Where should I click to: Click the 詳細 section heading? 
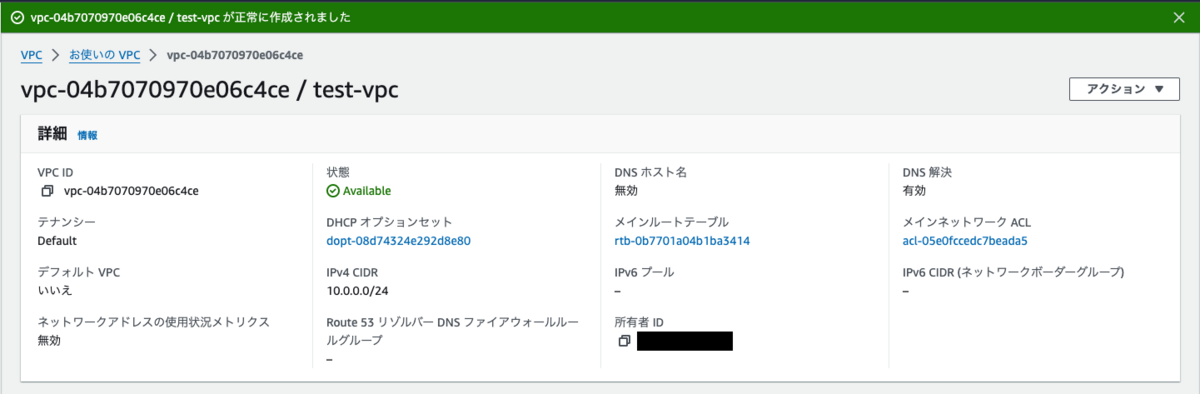pyautogui.click(x=52, y=134)
